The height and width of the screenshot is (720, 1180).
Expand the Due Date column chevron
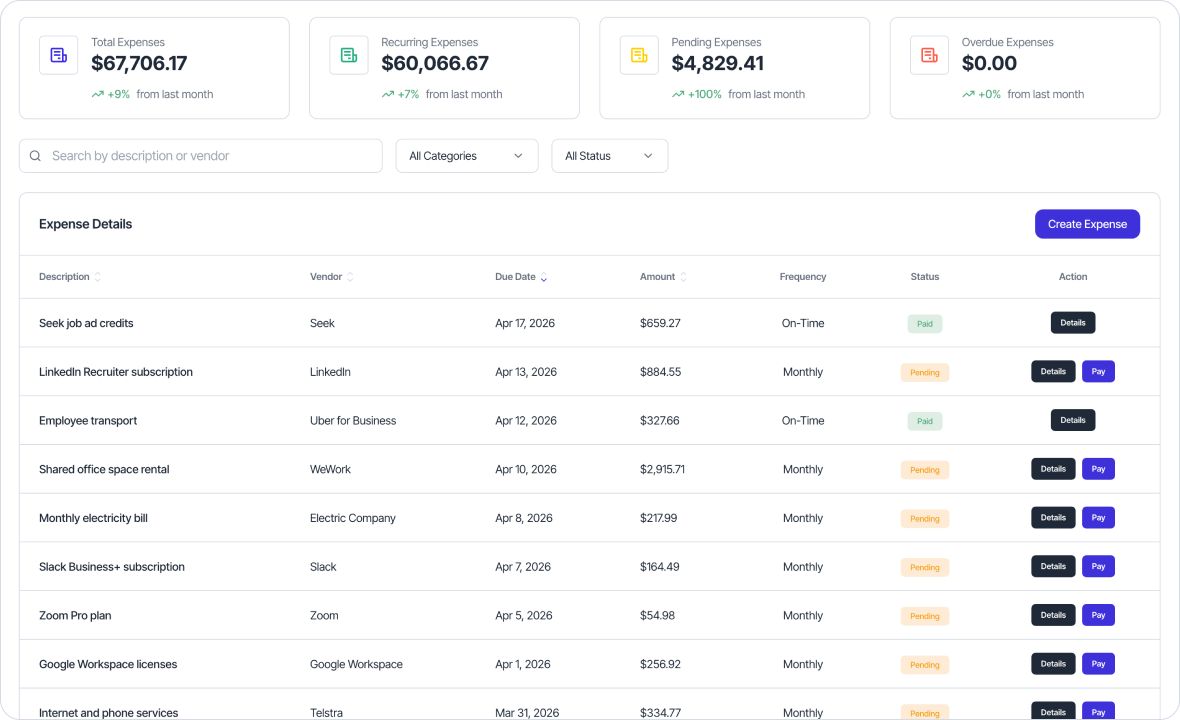point(544,277)
